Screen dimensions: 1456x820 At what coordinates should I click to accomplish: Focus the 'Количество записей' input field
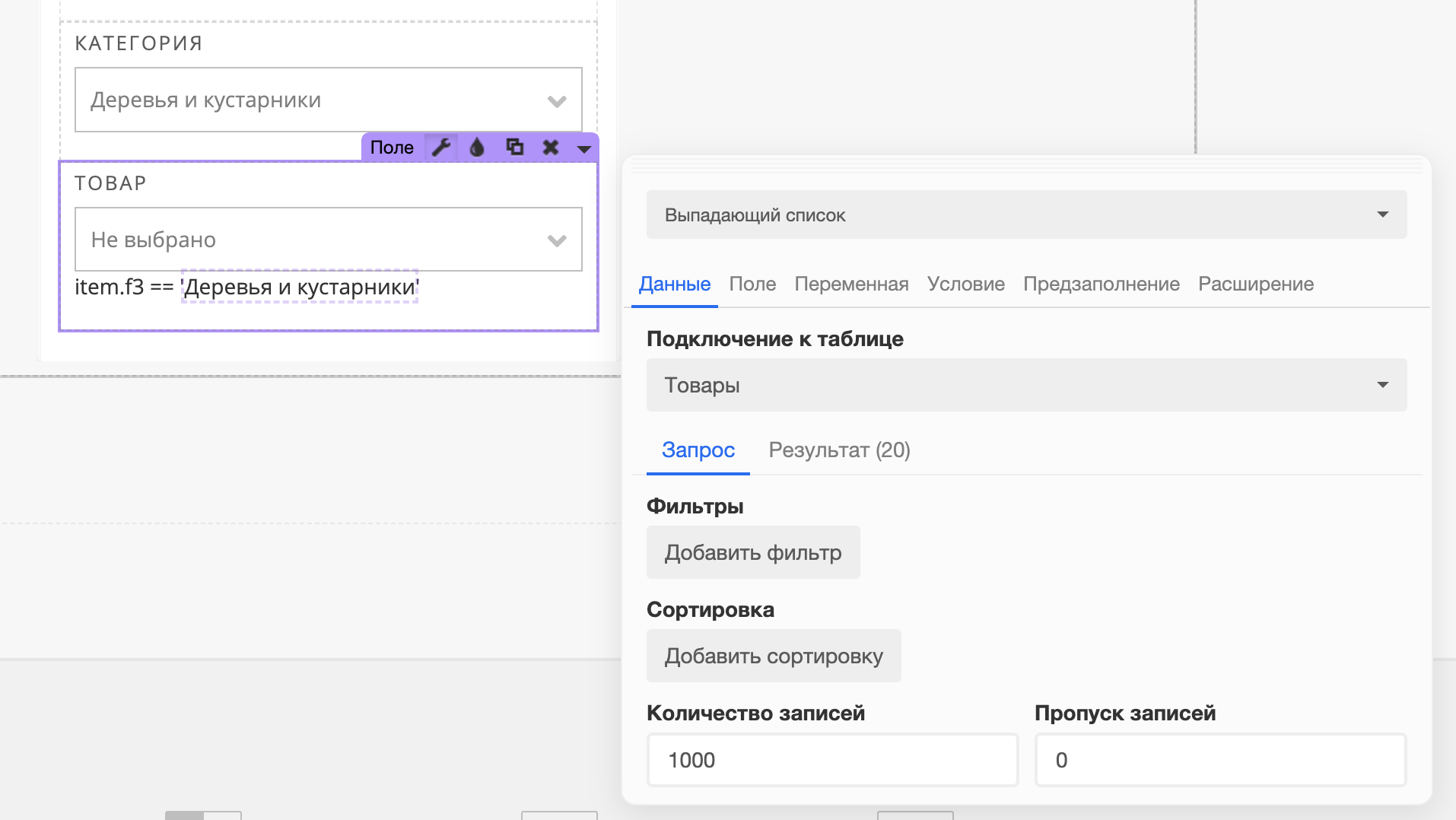click(x=832, y=760)
